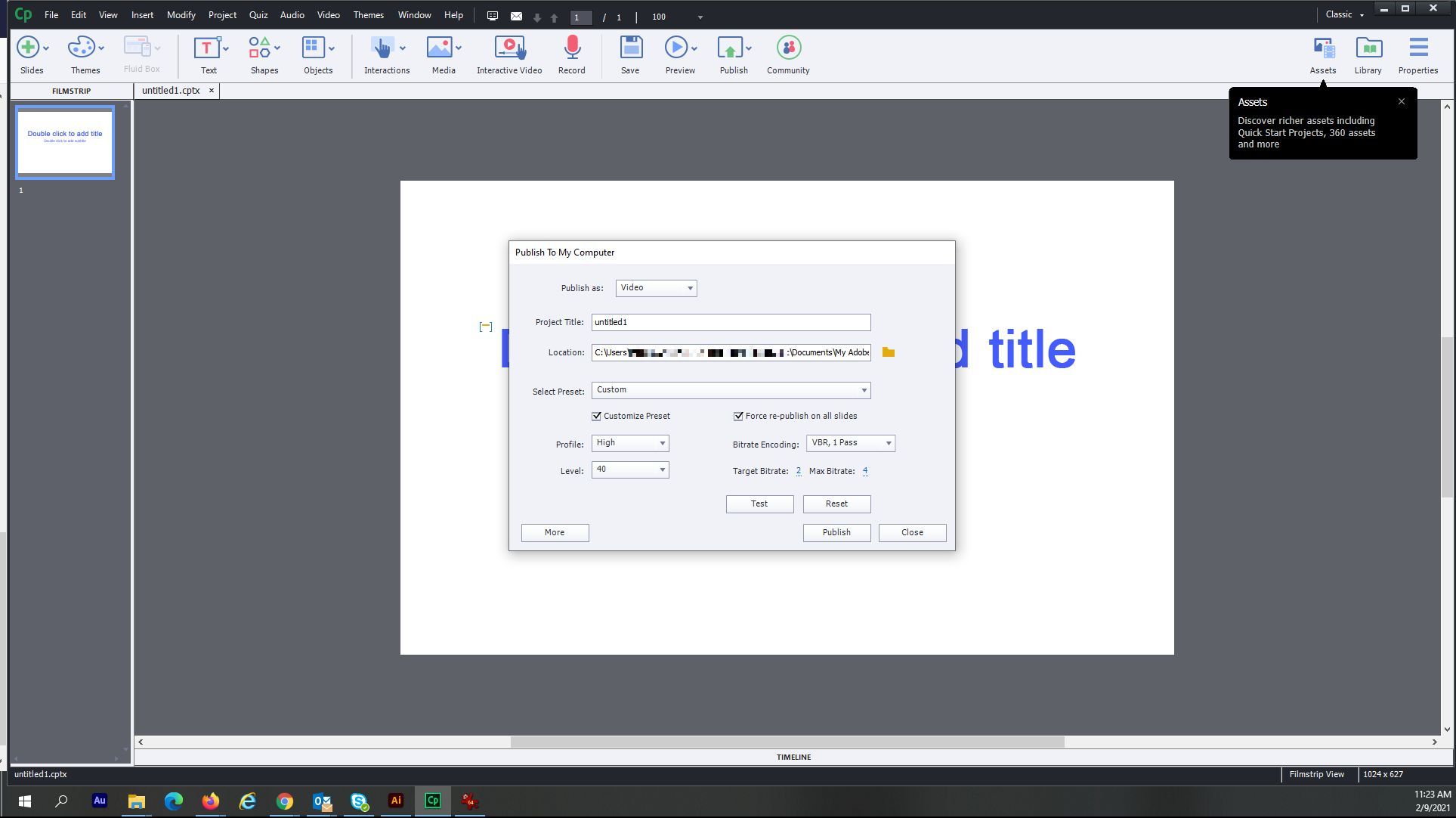
Task: Open the Quiz menu
Action: point(258,14)
